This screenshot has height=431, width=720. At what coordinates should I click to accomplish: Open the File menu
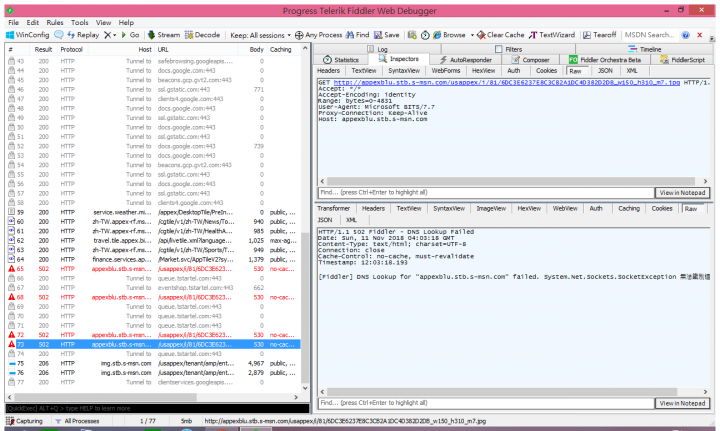[x=14, y=22]
